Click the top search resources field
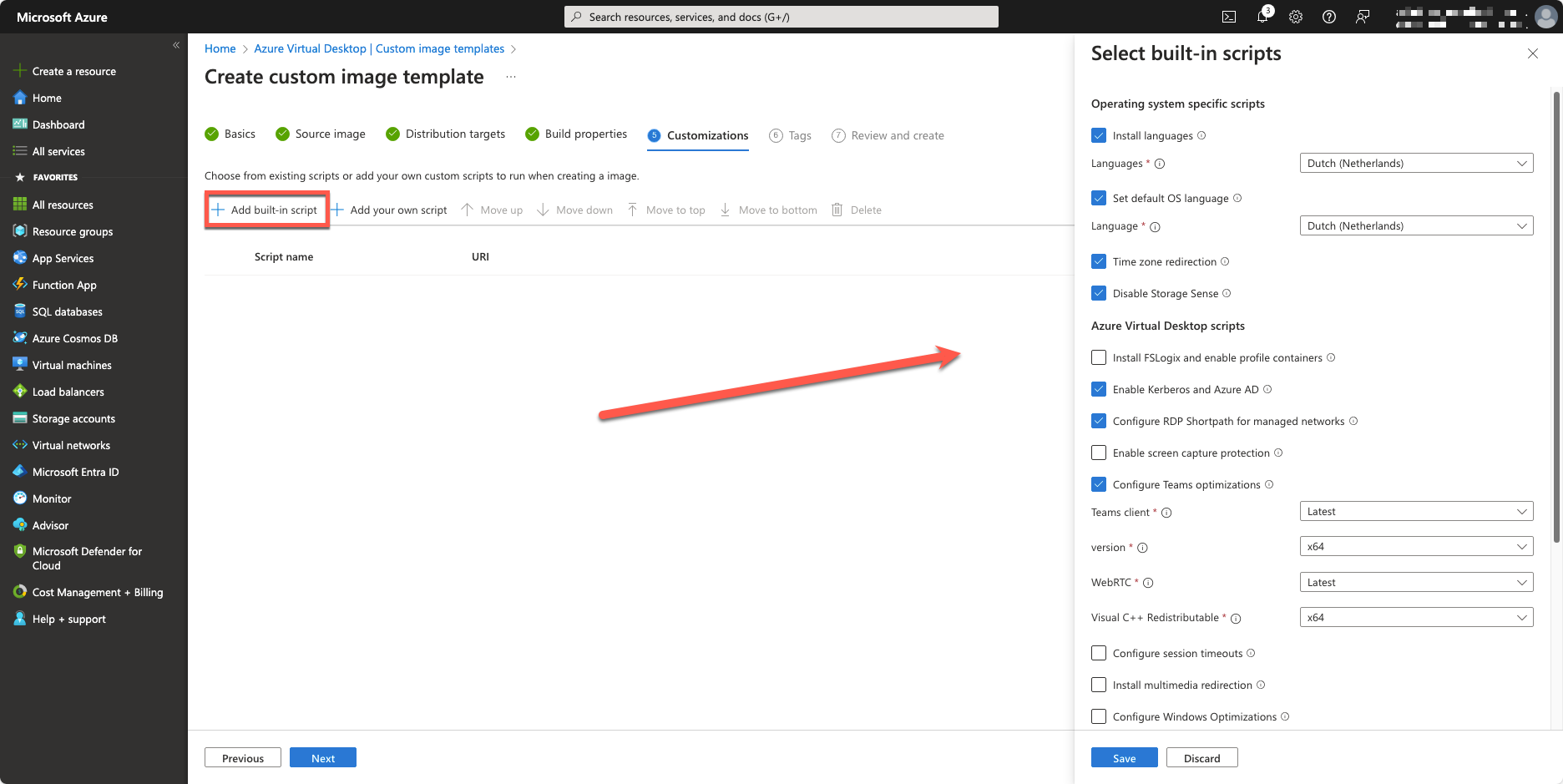Viewport: 1563px width, 784px height. (781, 17)
